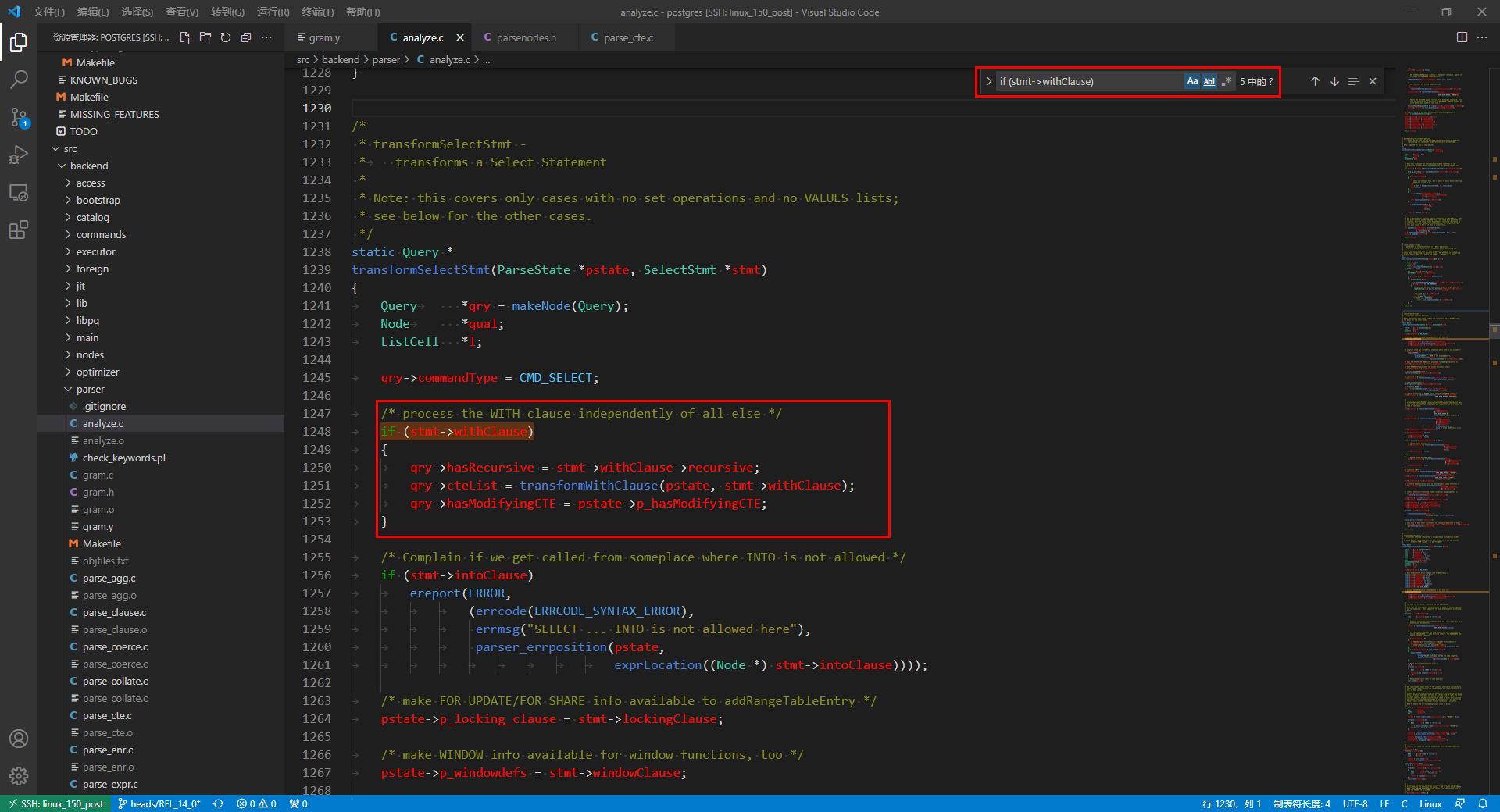Open parse_clause.c in the file tree
This screenshot has width=1500, height=812.
point(114,612)
